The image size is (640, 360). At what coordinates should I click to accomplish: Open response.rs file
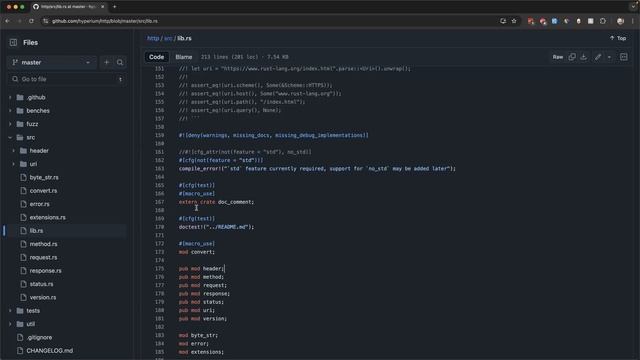[x=45, y=271]
